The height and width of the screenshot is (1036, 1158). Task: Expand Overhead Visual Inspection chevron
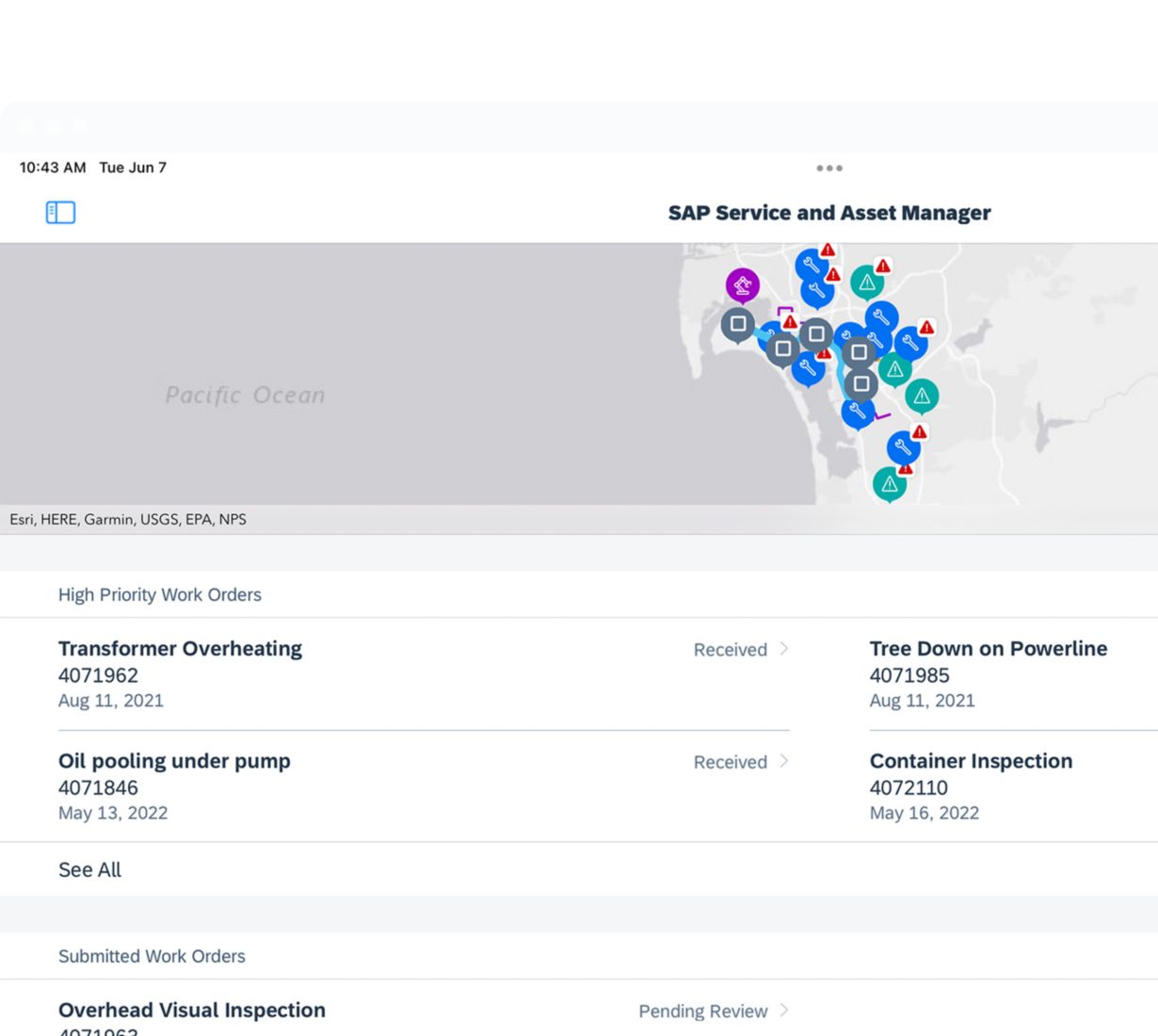click(x=784, y=1011)
